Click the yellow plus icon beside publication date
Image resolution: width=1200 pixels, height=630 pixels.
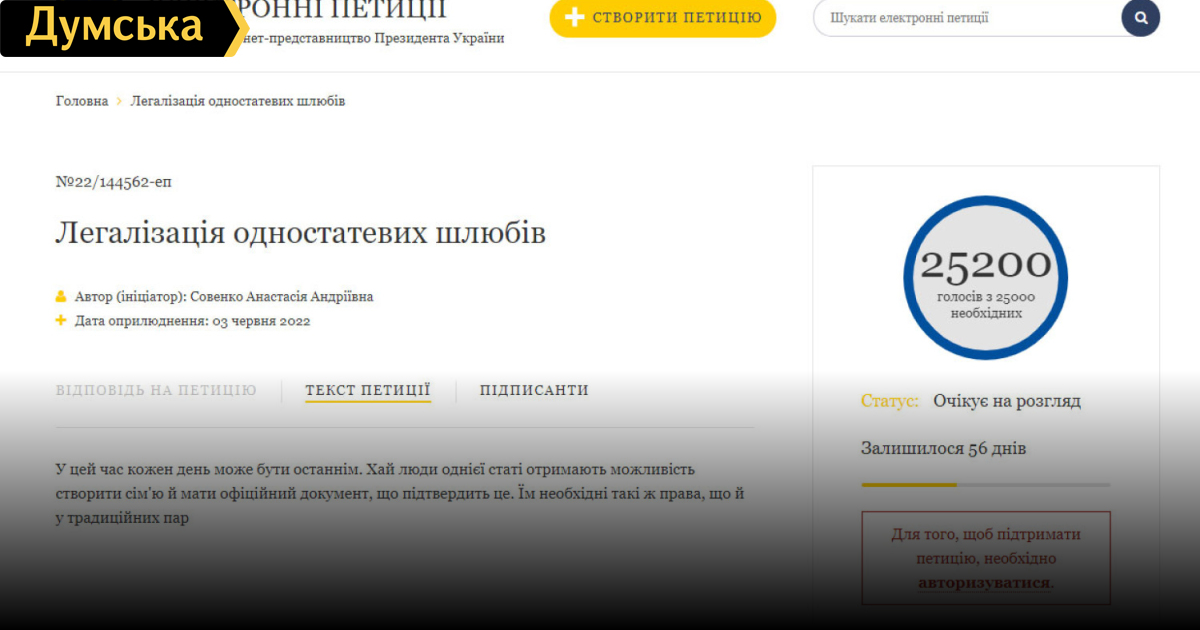[61, 321]
